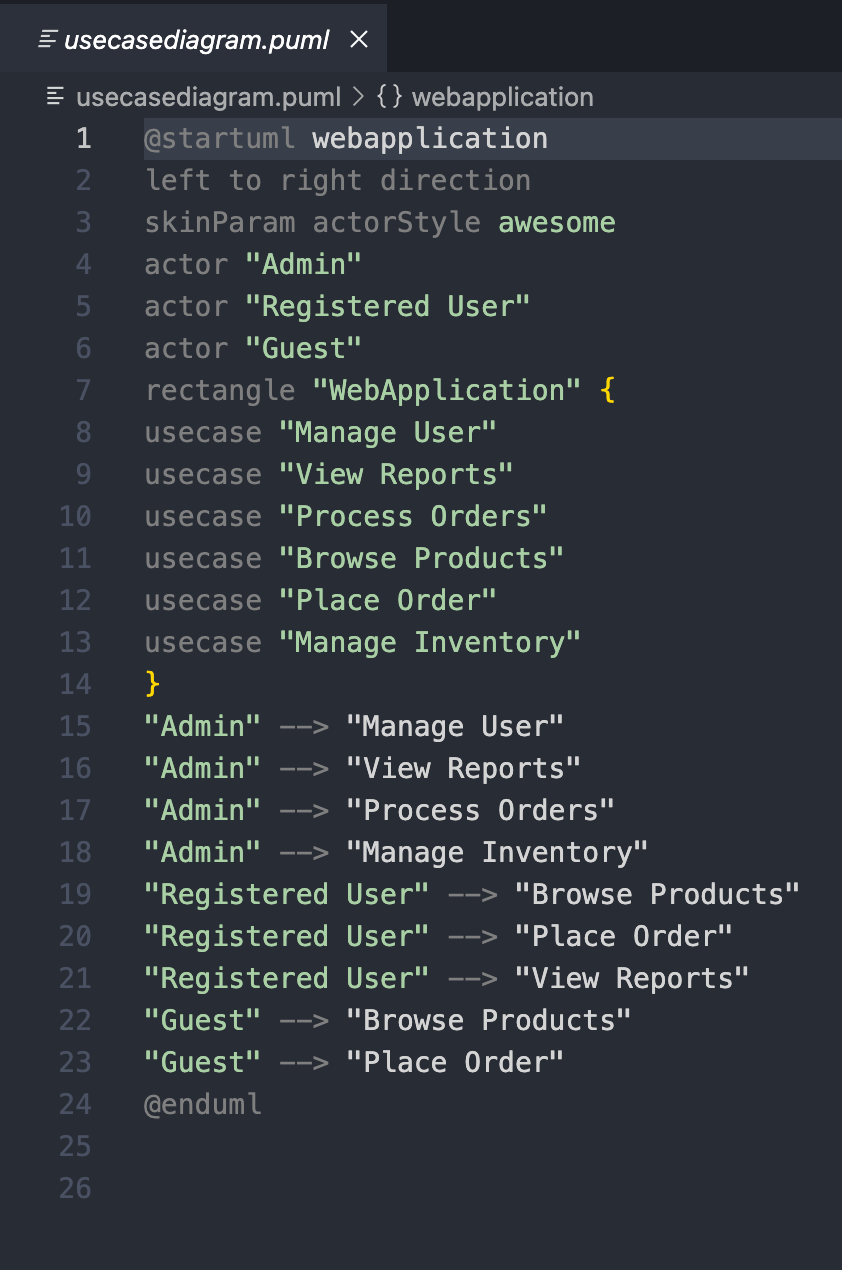The width and height of the screenshot is (842, 1270).
Task: Open the webapplication breadcrumb symbol
Action: click(x=502, y=97)
